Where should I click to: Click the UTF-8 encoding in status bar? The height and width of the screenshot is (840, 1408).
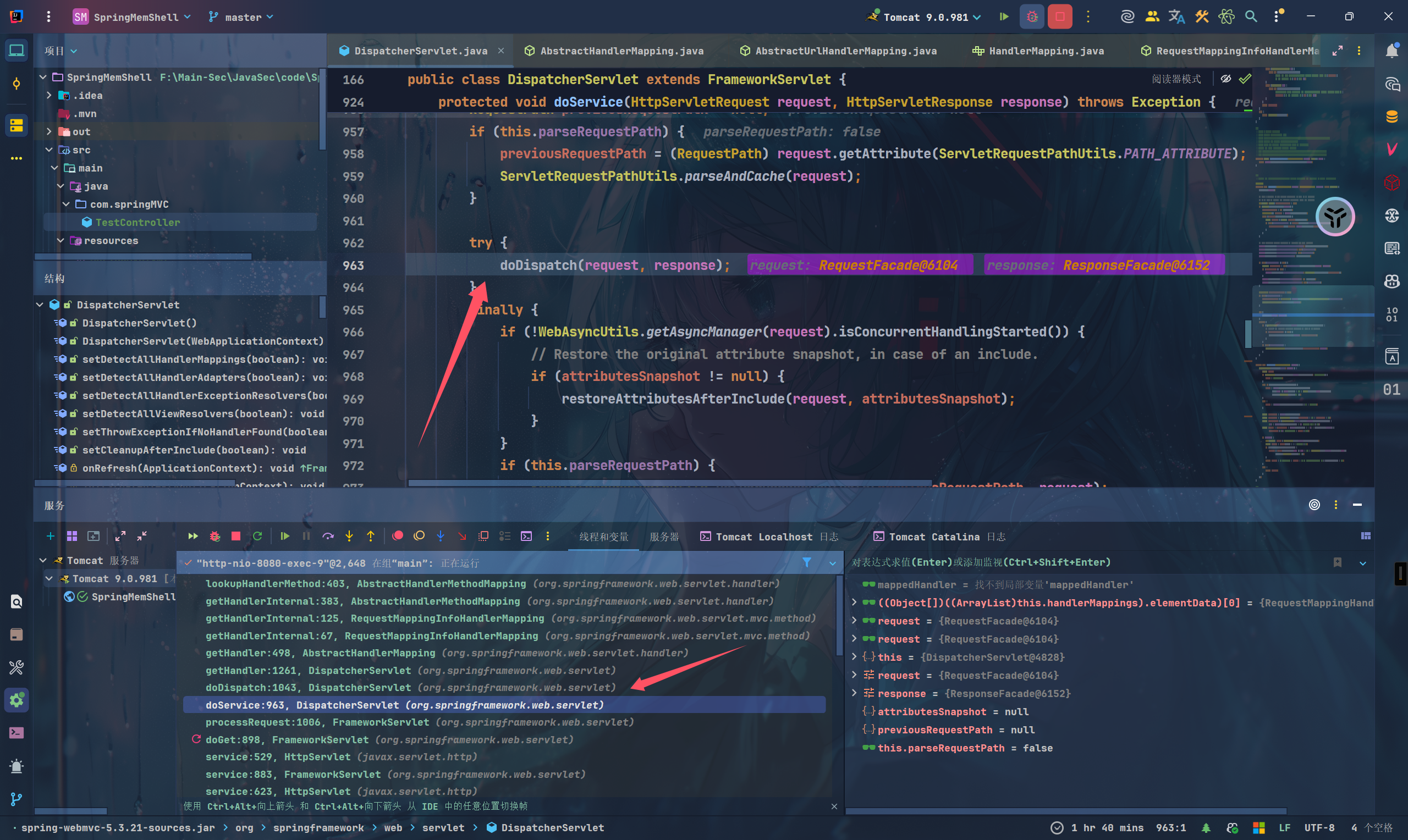coord(1319,827)
